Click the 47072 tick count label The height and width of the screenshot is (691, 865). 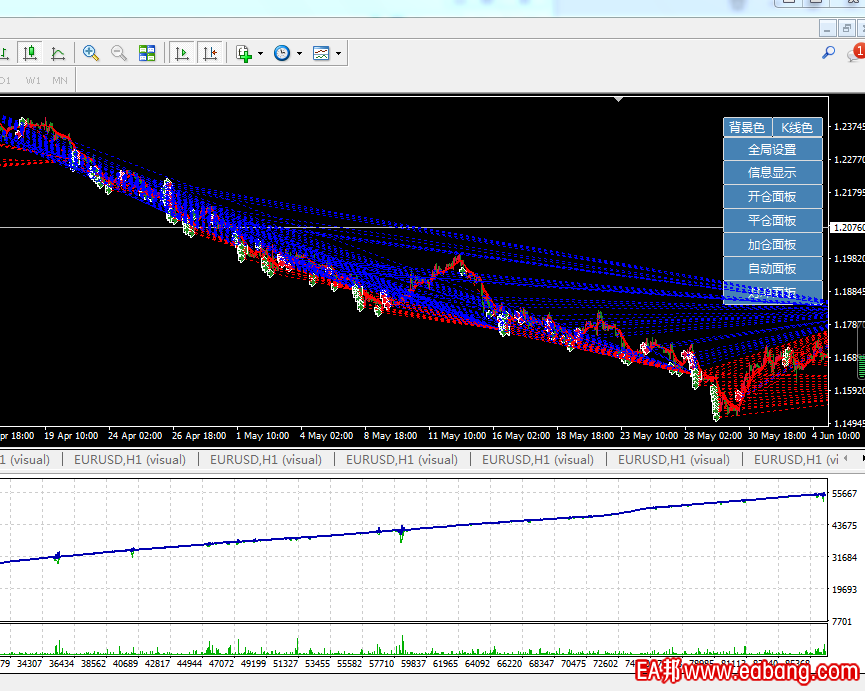click(x=221, y=663)
